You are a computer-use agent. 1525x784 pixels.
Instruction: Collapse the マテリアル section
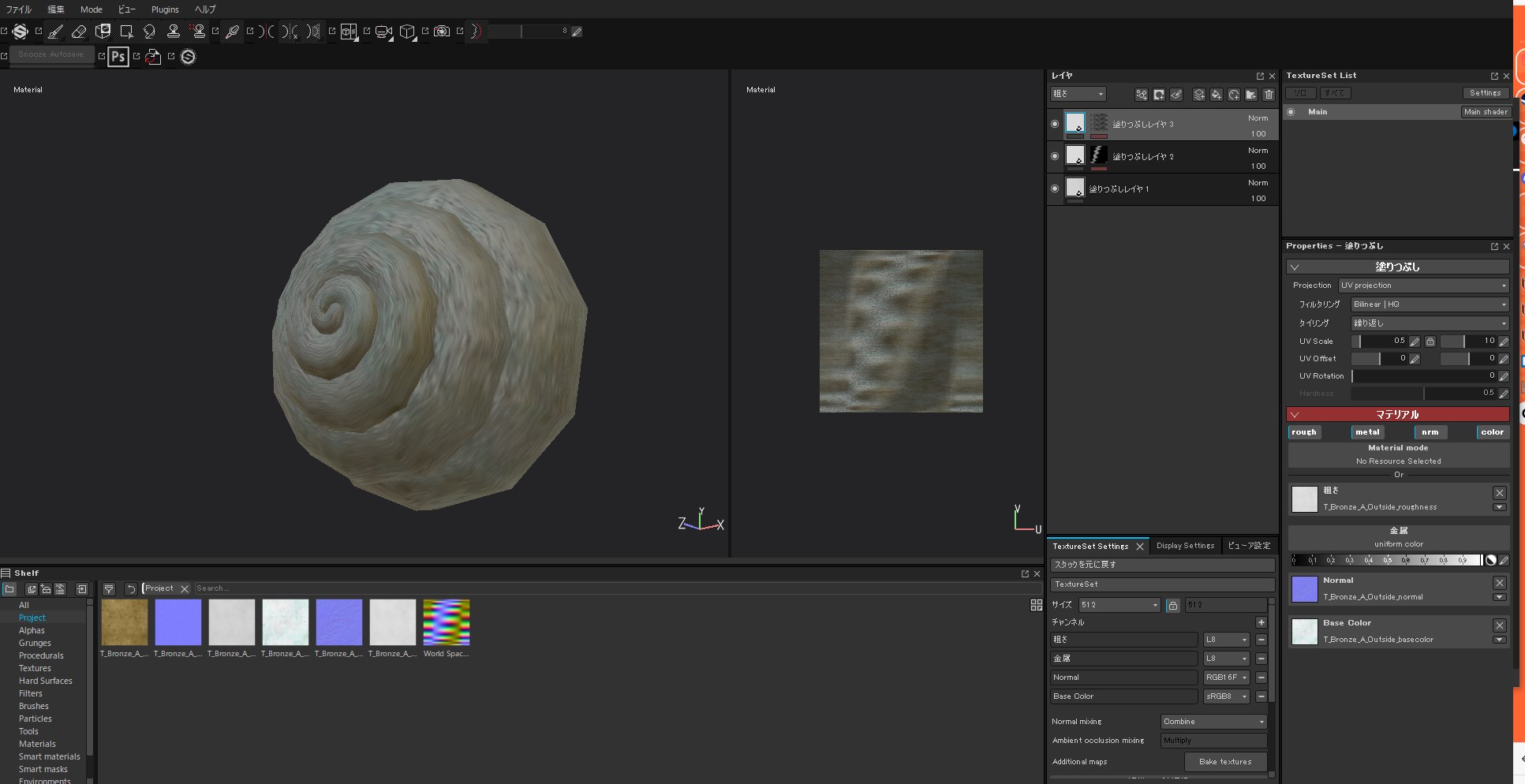pos(1295,415)
